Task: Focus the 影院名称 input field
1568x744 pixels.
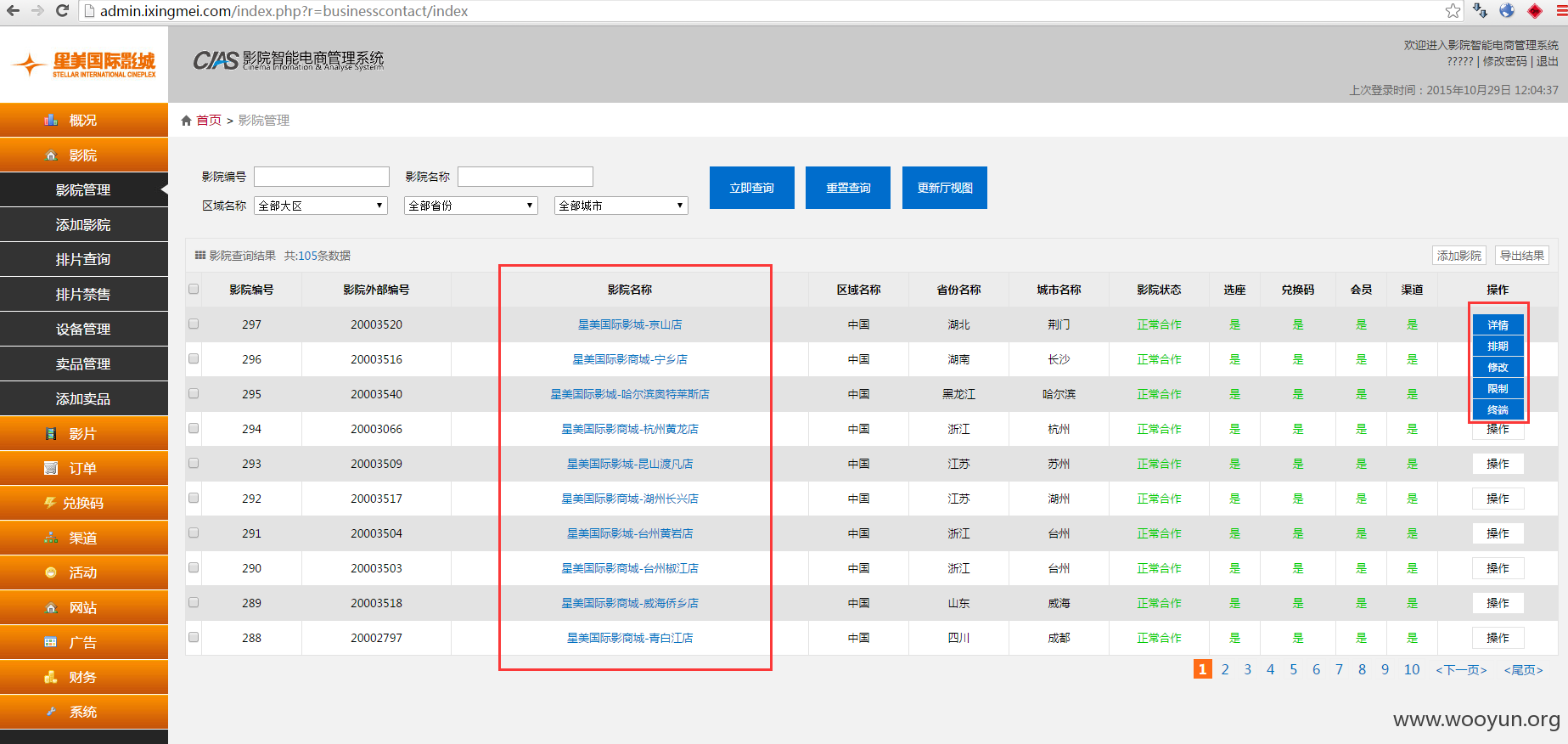Action: (x=525, y=177)
